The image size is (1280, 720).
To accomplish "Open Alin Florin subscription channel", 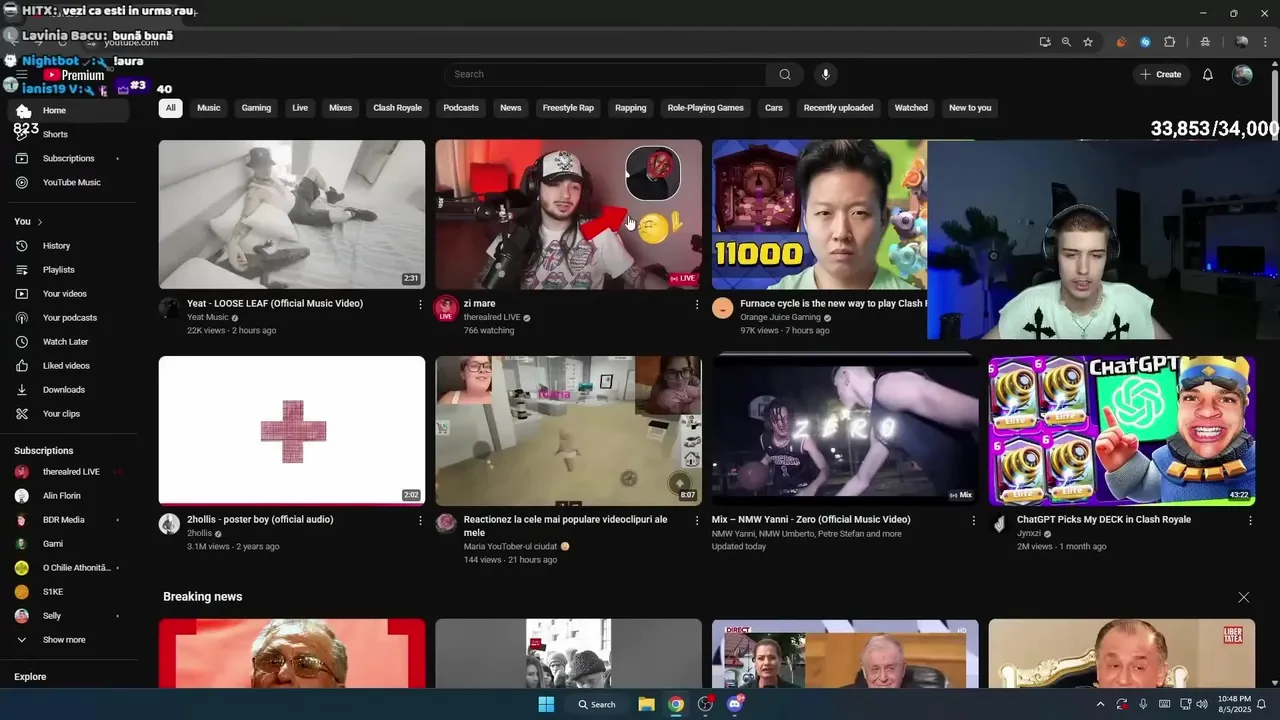I will pos(68,496).
